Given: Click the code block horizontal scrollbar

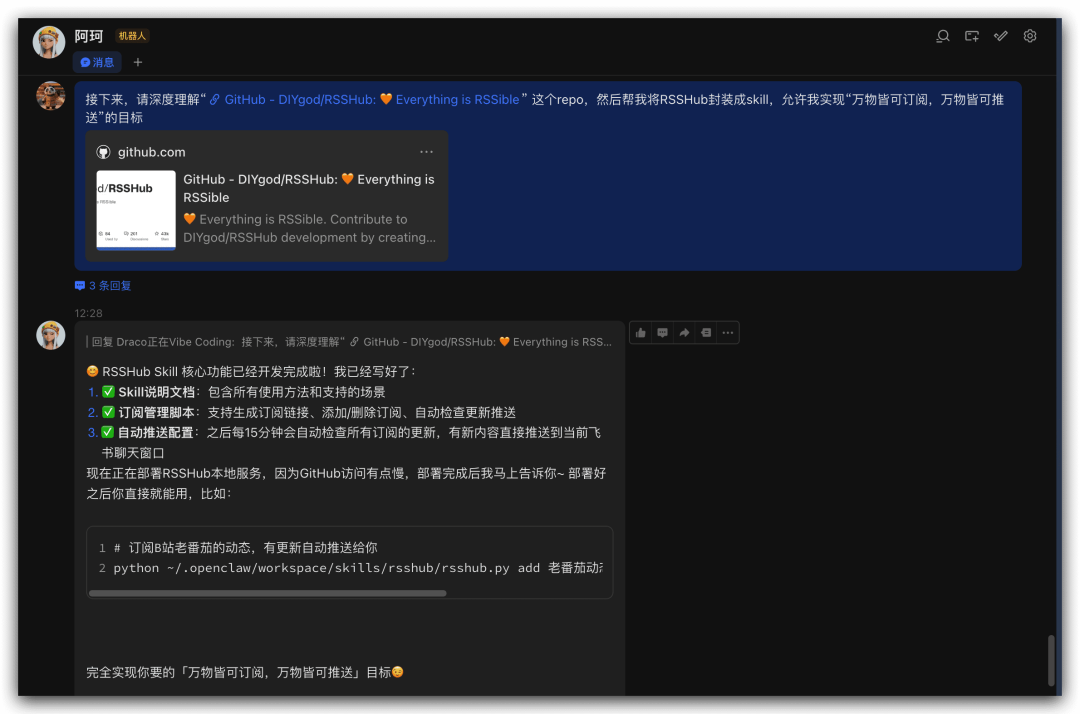Looking at the screenshot, I should [267, 593].
